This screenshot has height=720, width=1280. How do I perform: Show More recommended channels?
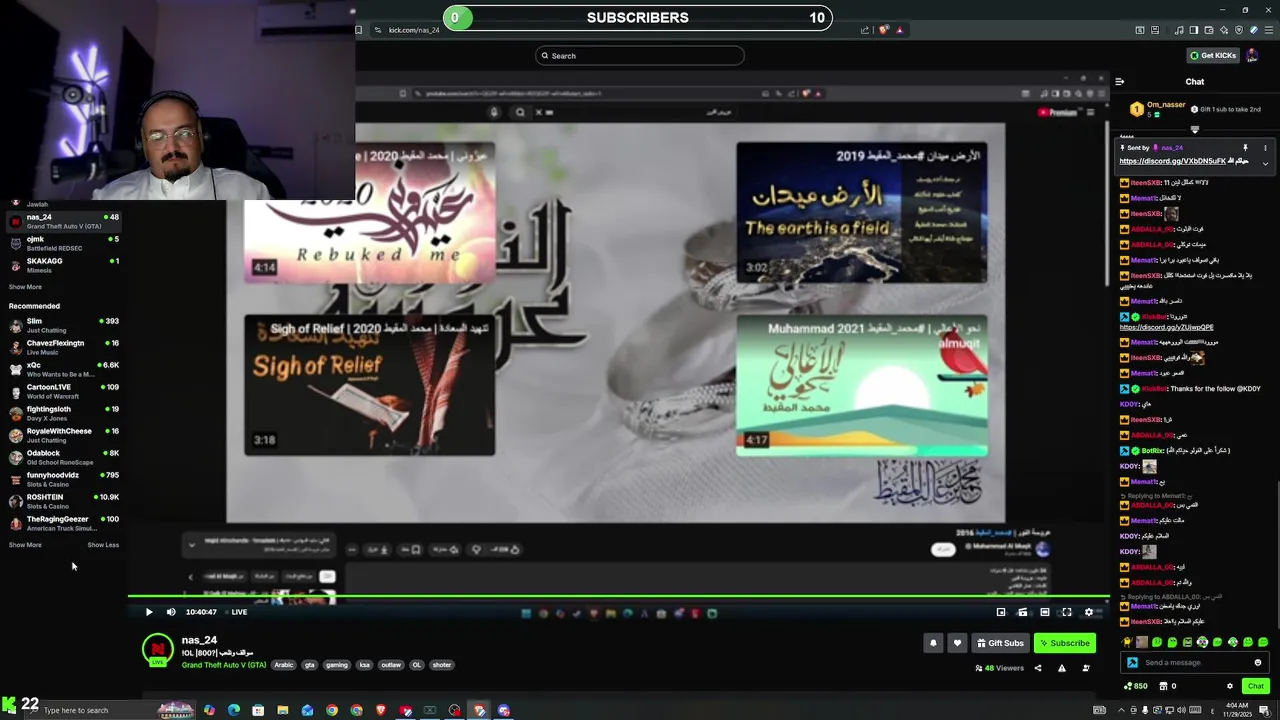pyautogui.click(x=25, y=545)
